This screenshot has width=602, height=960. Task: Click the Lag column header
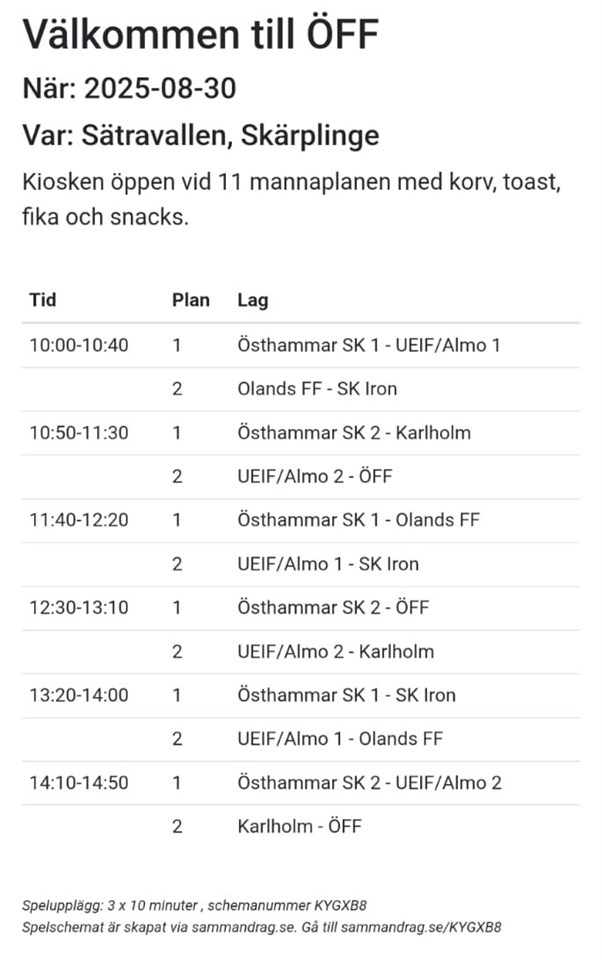coord(253,300)
